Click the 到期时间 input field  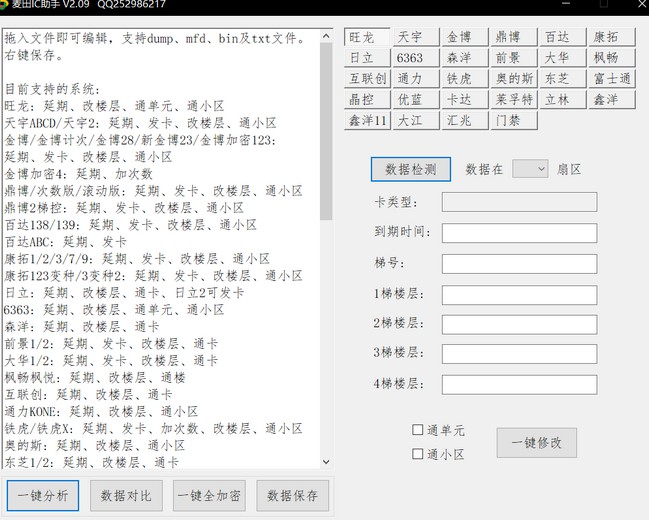click(x=519, y=233)
